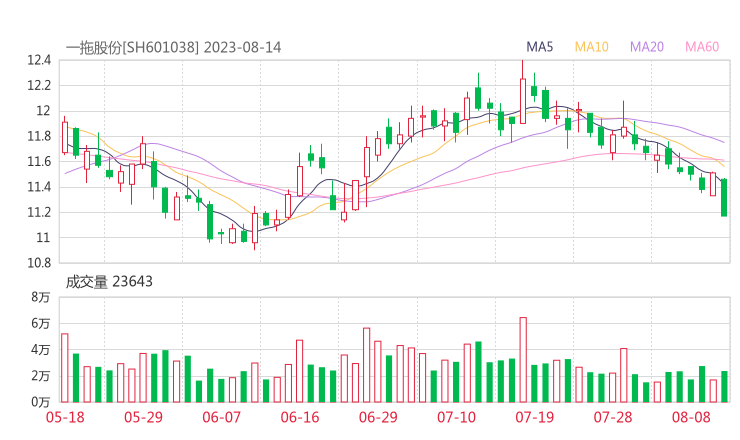
Task: Click the 08-08 date axis label
Action: 691,417
